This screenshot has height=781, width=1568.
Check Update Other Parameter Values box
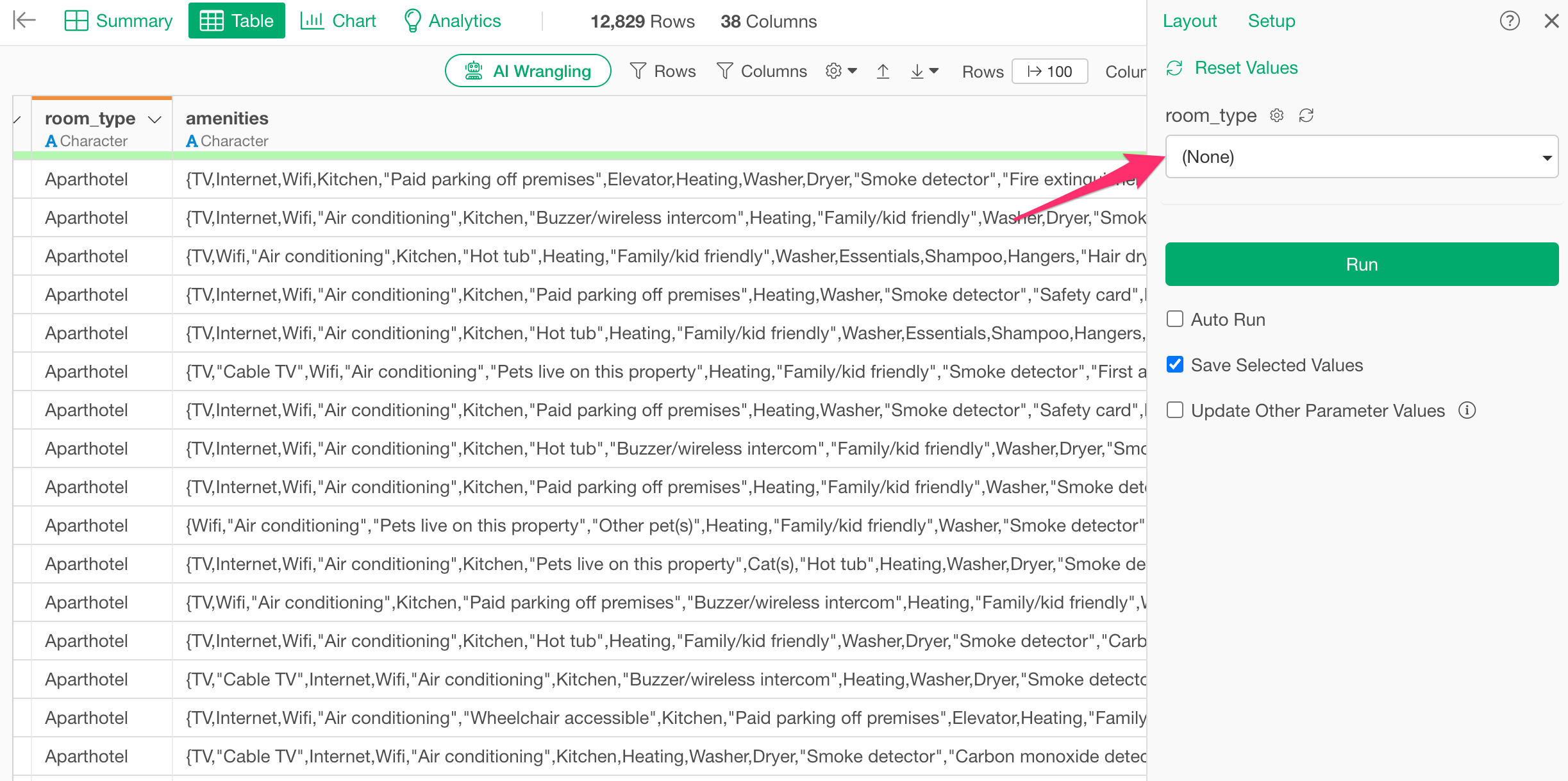coord(1175,410)
